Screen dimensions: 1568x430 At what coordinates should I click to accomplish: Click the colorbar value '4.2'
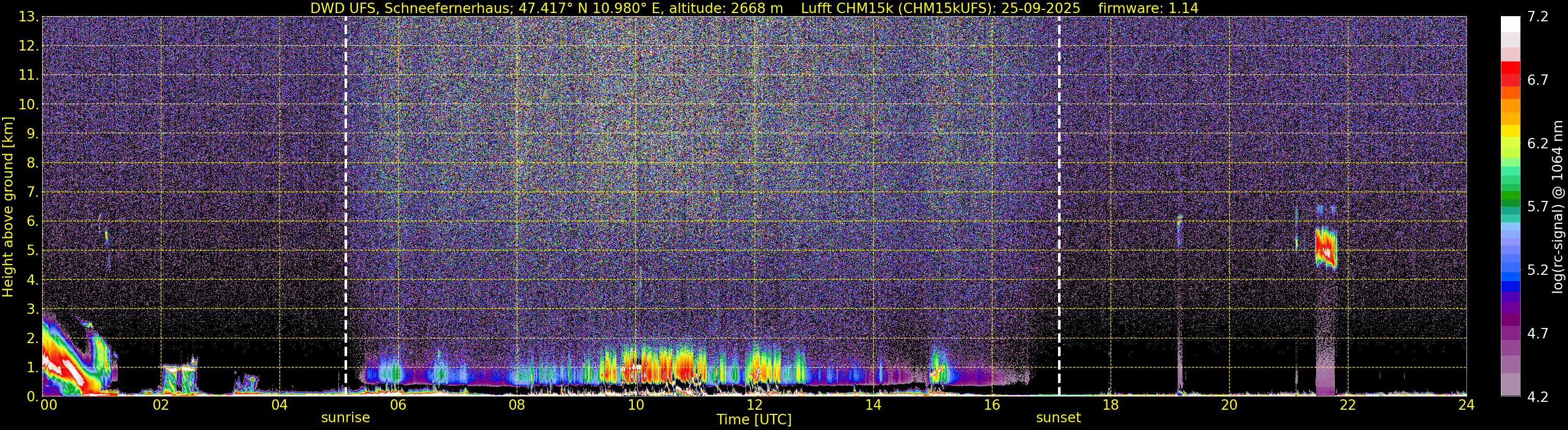[x=1538, y=397]
